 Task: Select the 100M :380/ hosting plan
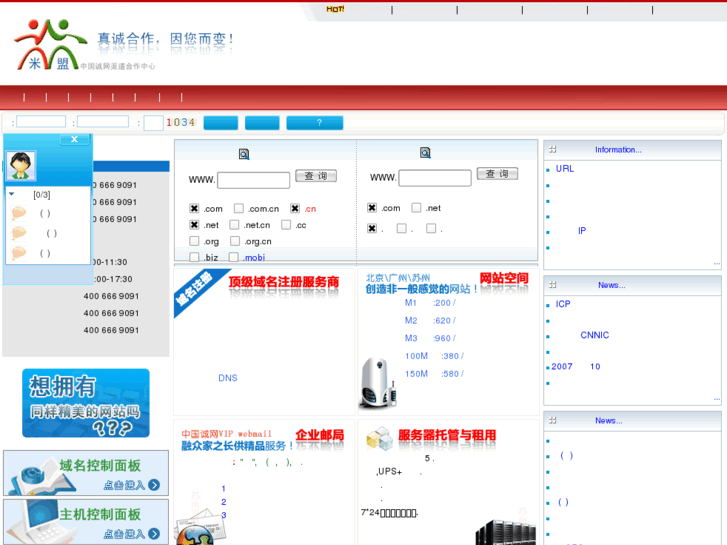434,356
